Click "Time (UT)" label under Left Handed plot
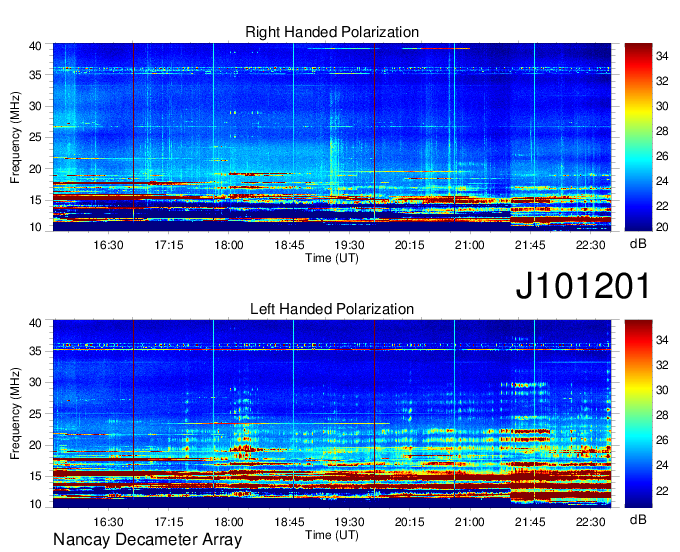680x552 pixels. click(332, 535)
